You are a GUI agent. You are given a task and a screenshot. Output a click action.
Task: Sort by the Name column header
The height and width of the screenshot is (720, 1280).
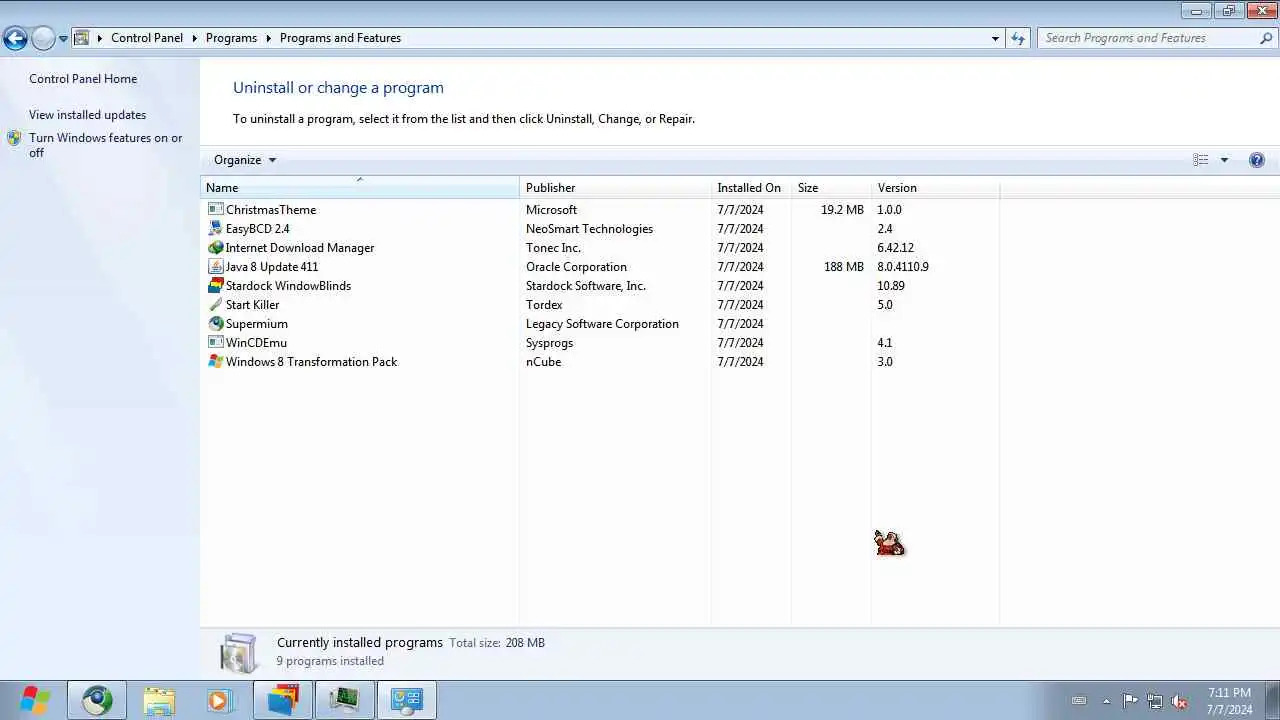(360, 188)
